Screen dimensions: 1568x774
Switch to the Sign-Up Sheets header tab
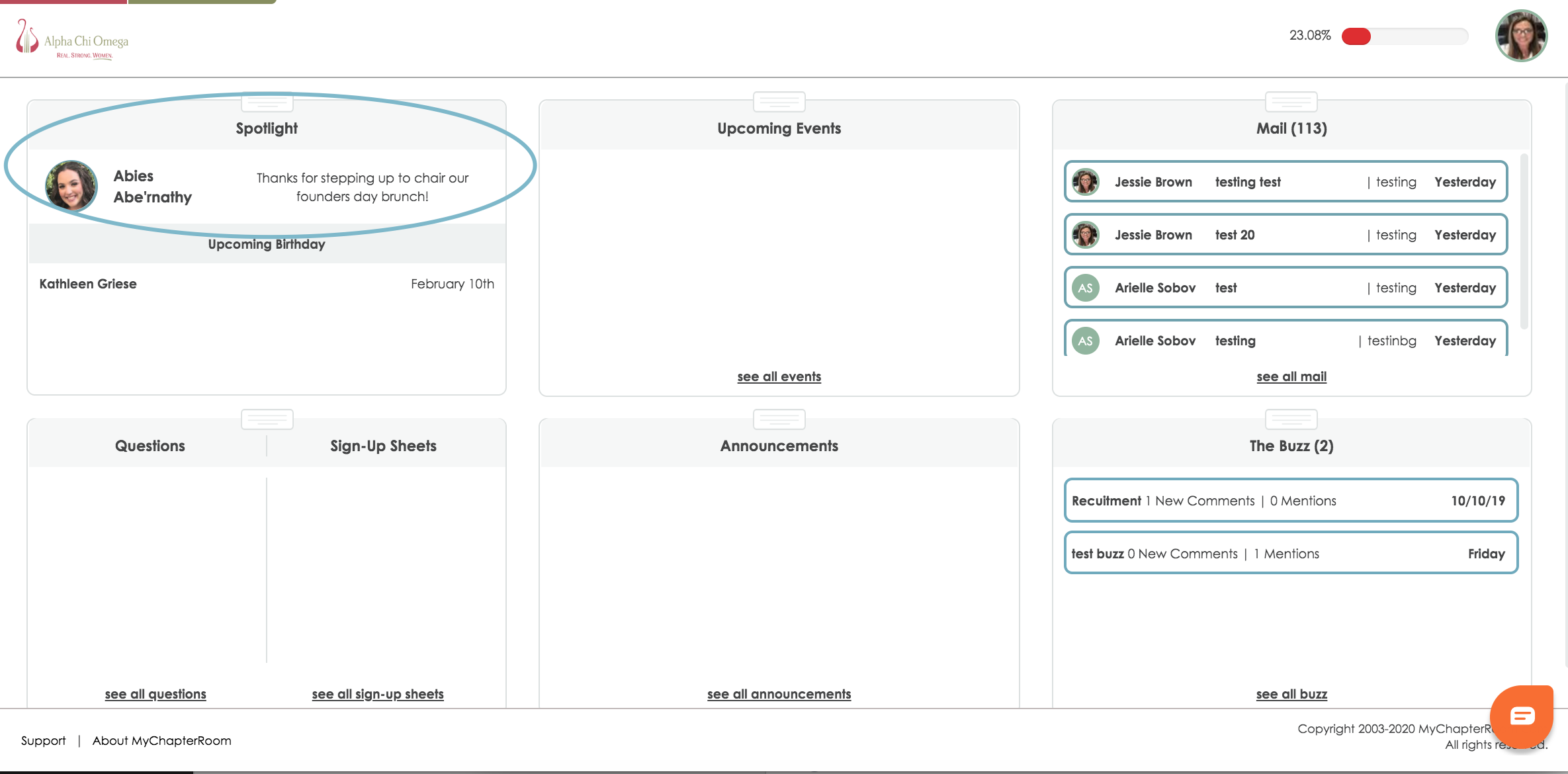pos(383,446)
